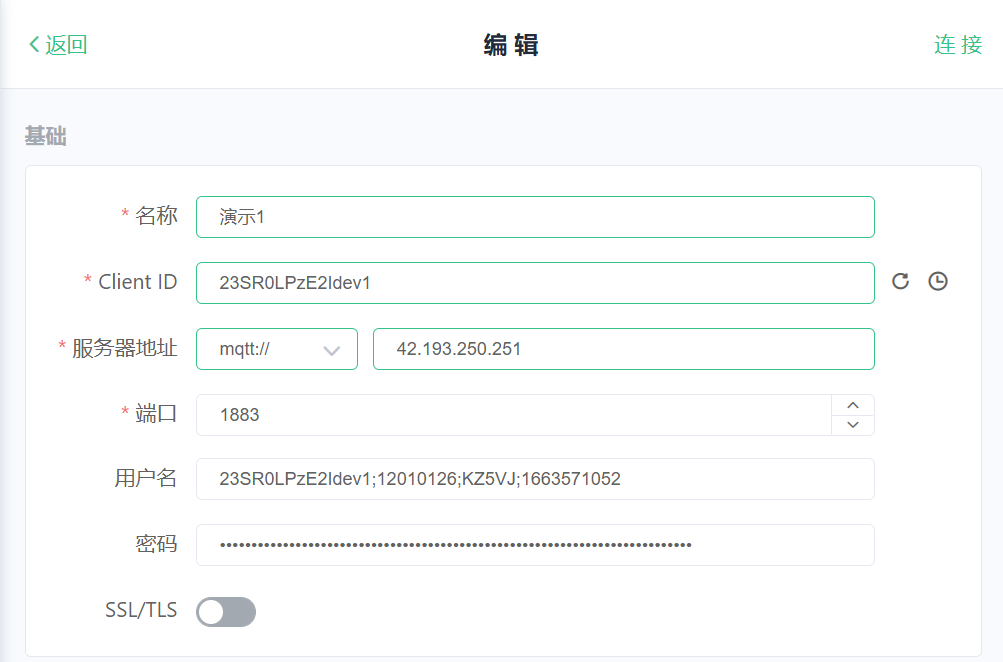
Task: Focus the 用户名 username input field
Action: (x=535, y=479)
